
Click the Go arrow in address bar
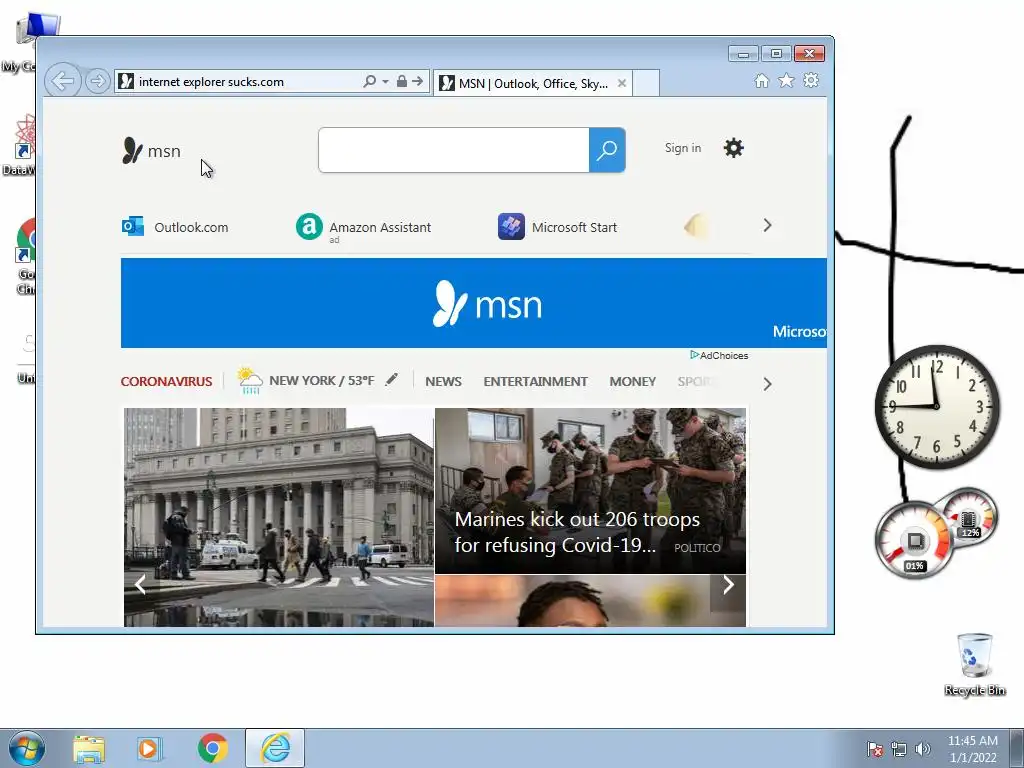418,81
